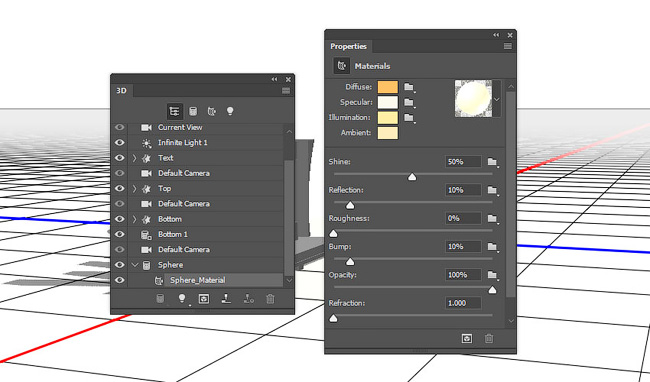Hide the Sphere mesh

coord(119,265)
